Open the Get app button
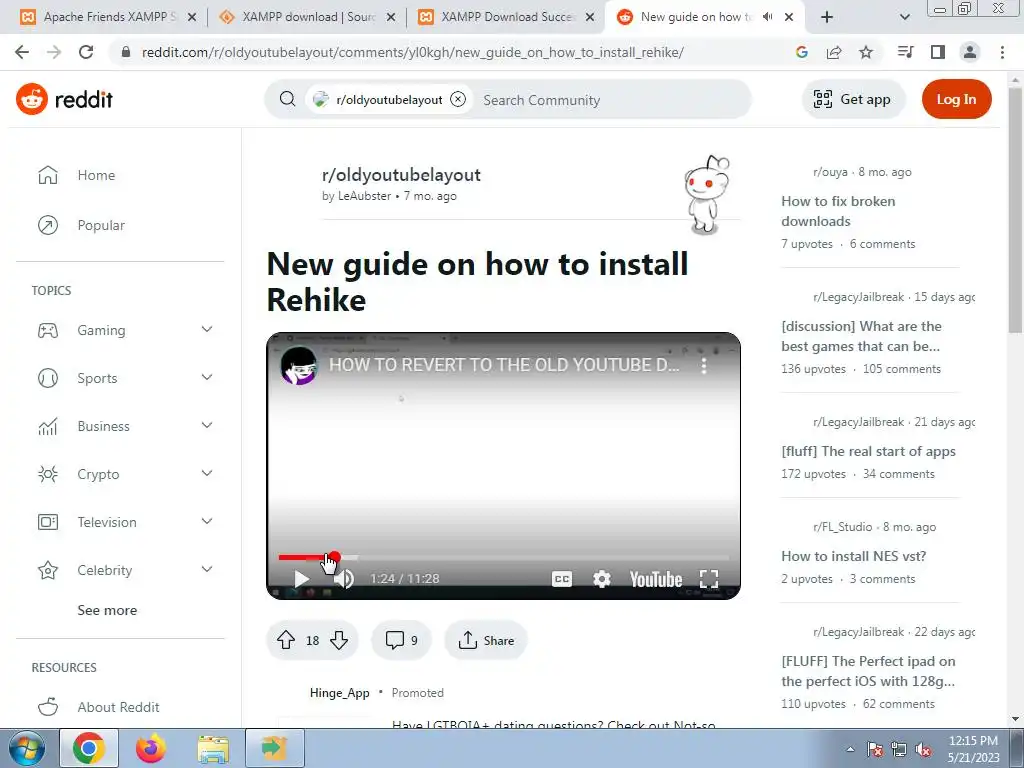 pyautogui.click(x=852, y=99)
